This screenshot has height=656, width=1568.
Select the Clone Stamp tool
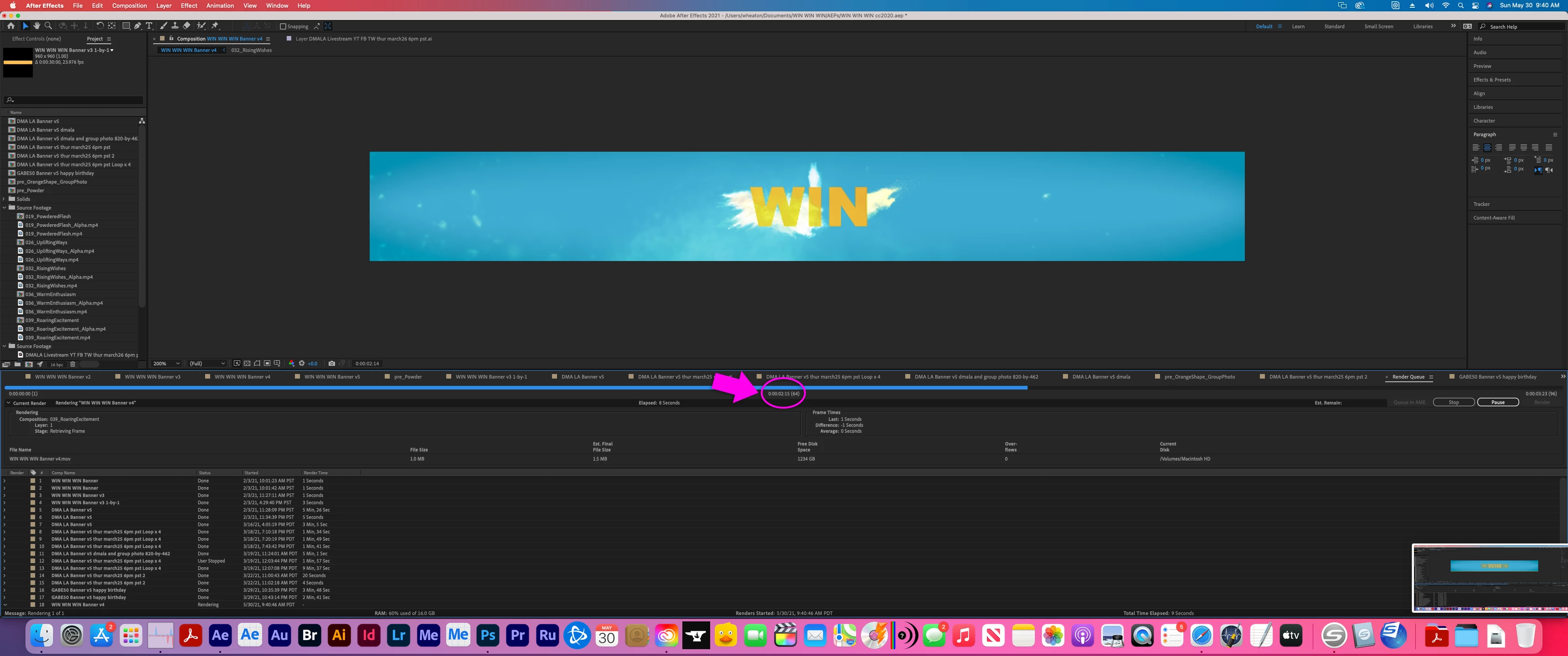175,26
